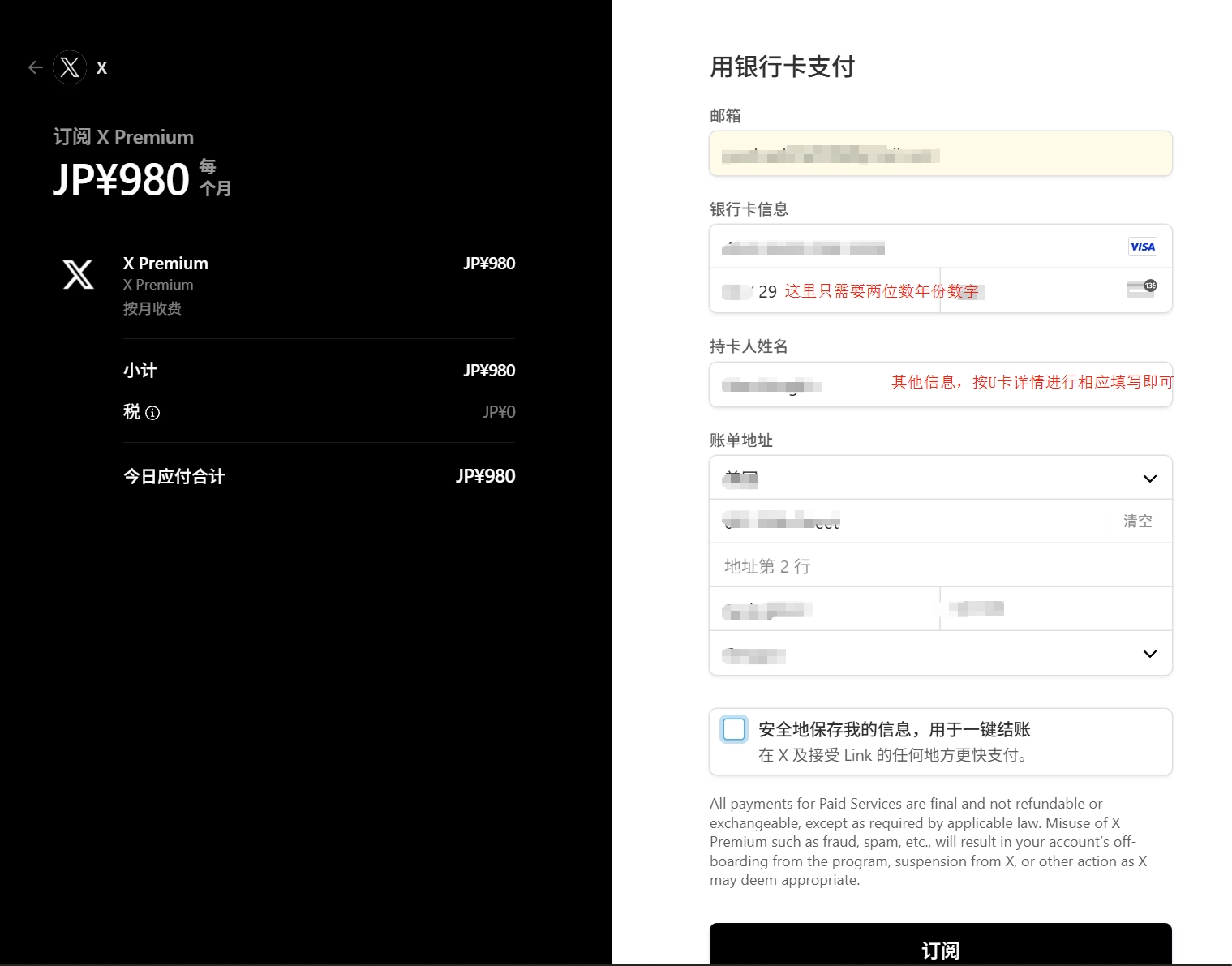Focus the 邮箱 email input field
The image size is (1232, 966).
tap(941, 153)
